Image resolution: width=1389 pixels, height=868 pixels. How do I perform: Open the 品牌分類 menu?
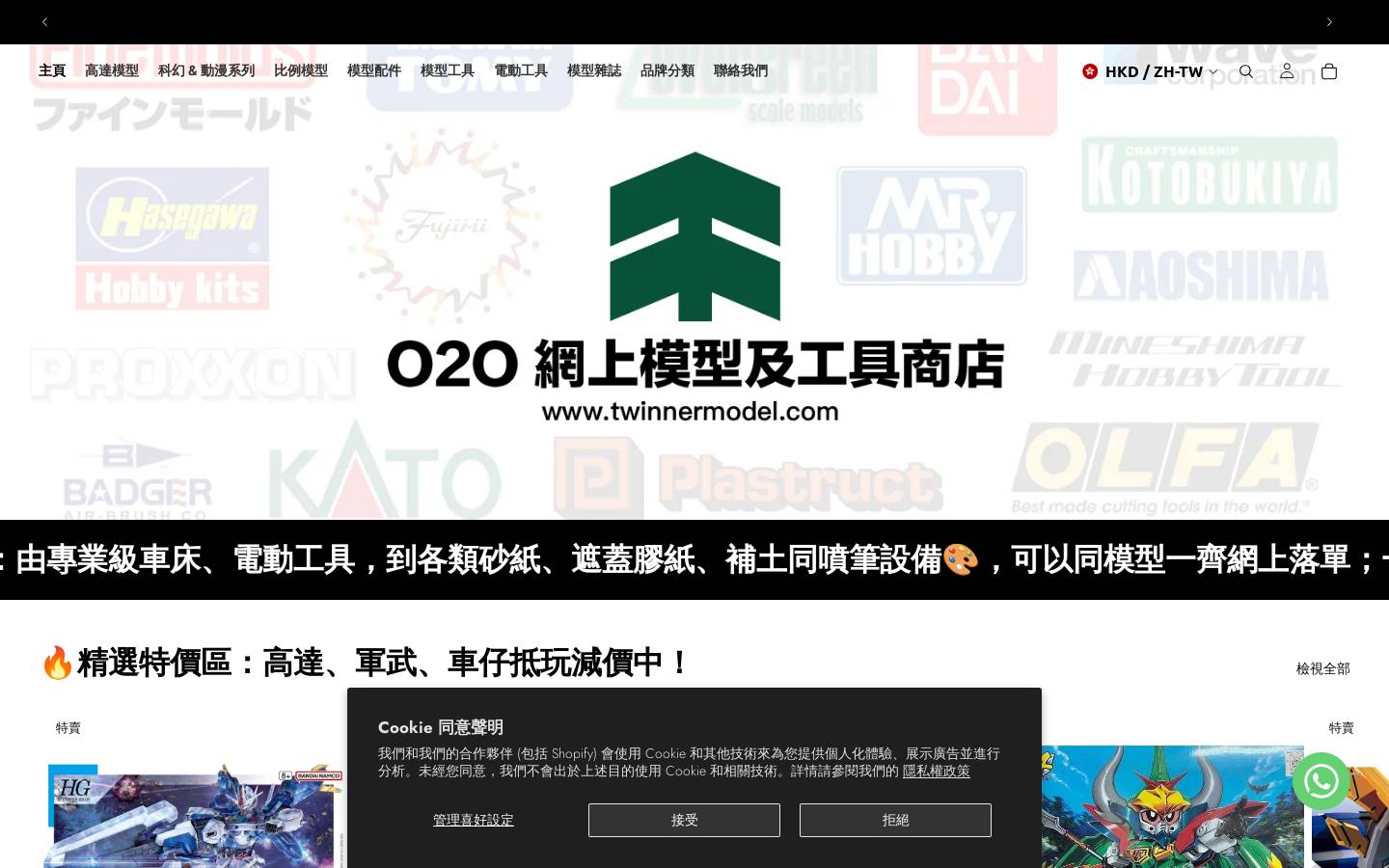click(667, 70)
